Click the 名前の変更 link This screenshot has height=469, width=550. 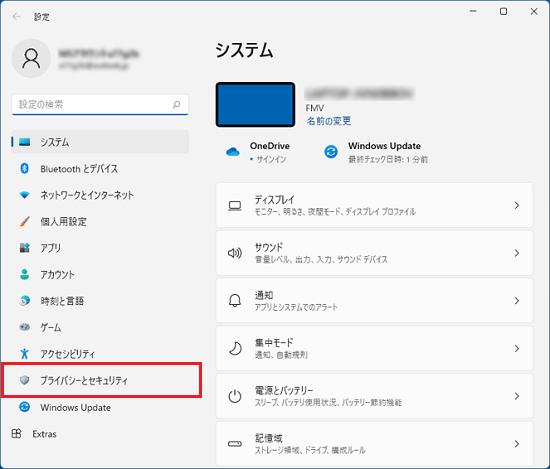[x=329, y=121]
